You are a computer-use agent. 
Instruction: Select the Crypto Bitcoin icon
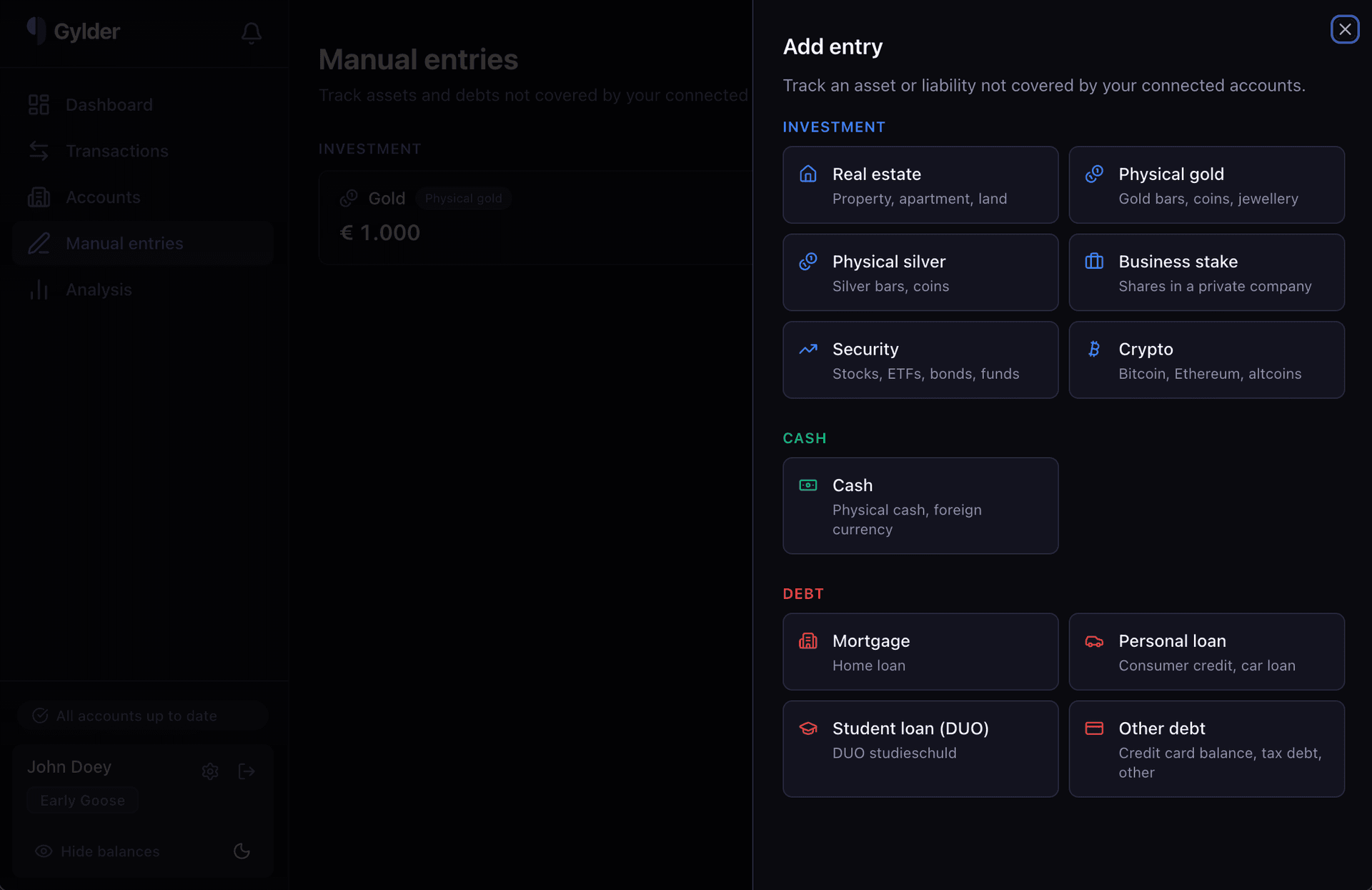[1093, 348]
